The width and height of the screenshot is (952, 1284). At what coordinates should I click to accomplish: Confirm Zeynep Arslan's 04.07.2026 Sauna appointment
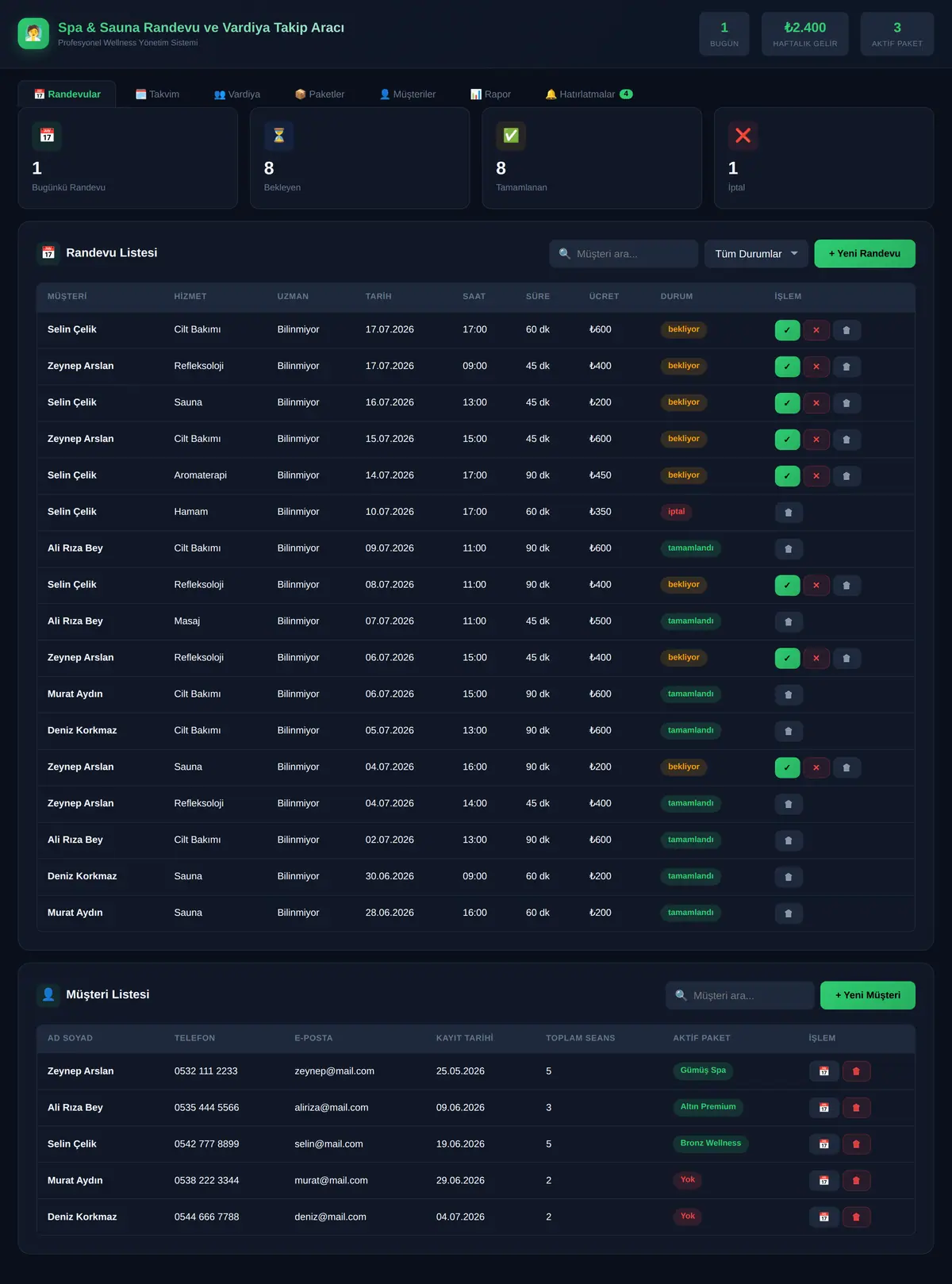[x=787, y=768]
